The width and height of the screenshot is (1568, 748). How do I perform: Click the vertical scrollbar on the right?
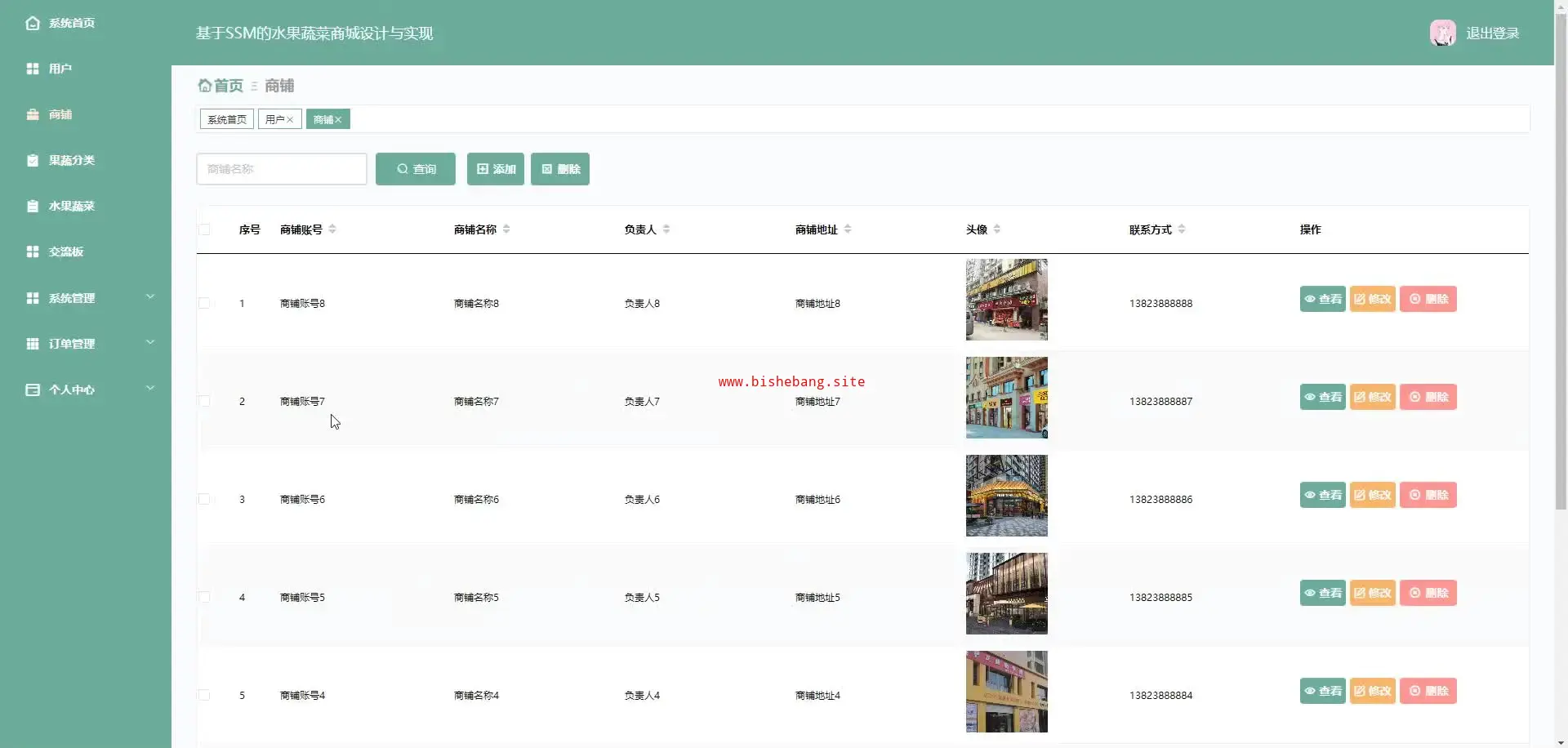1561,261
